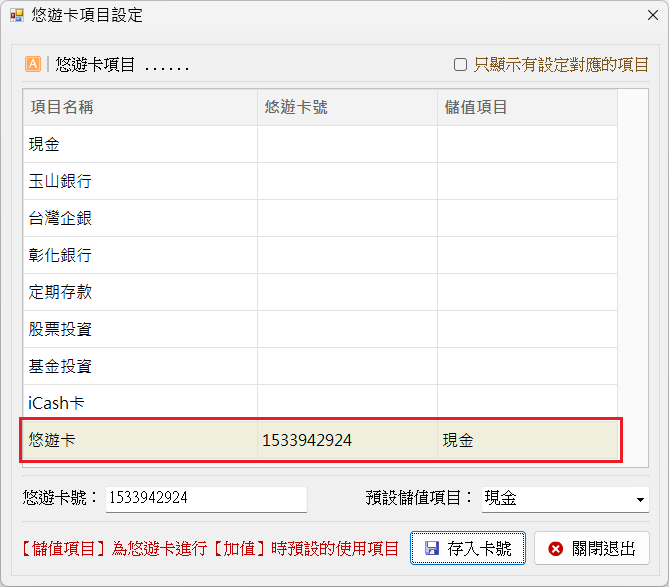Click the 項目名稱 column header
This screenshot has width=669, height=587.
coord(140,107)
